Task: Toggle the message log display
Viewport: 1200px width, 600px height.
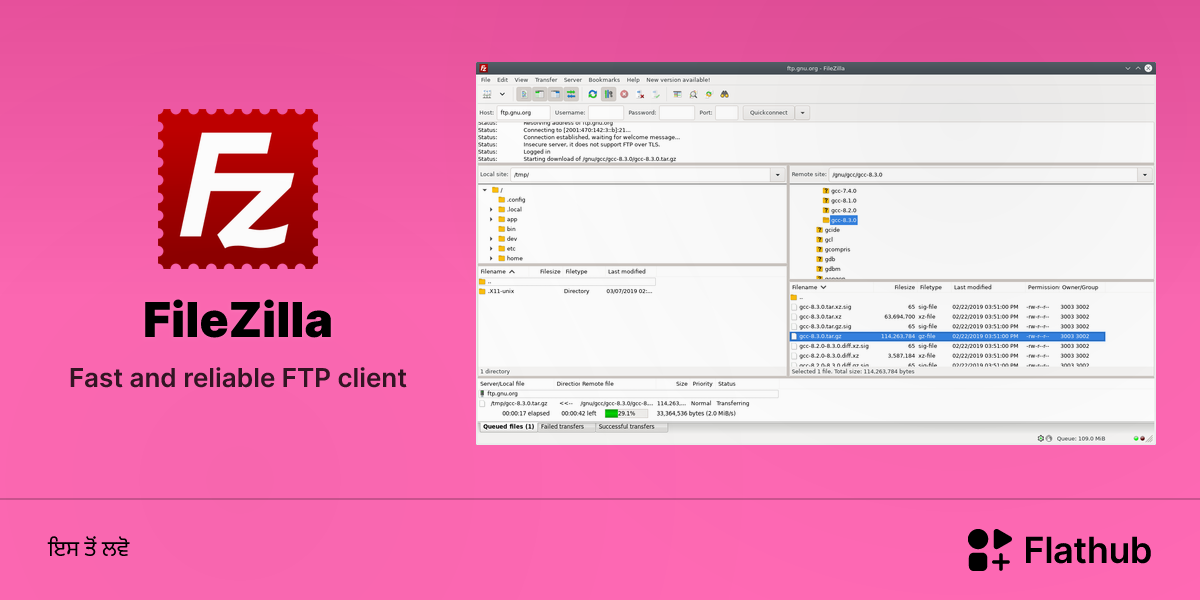Action: (x=523, y=94)
